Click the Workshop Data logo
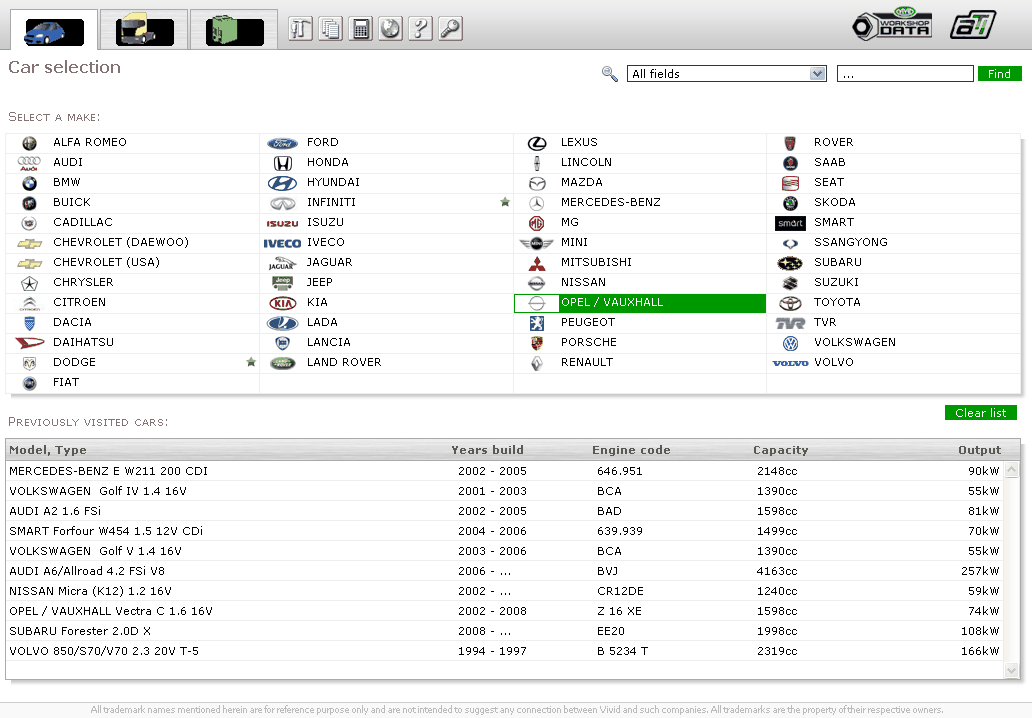Viewport: 1032px width, 718px height. pos(892,24)
